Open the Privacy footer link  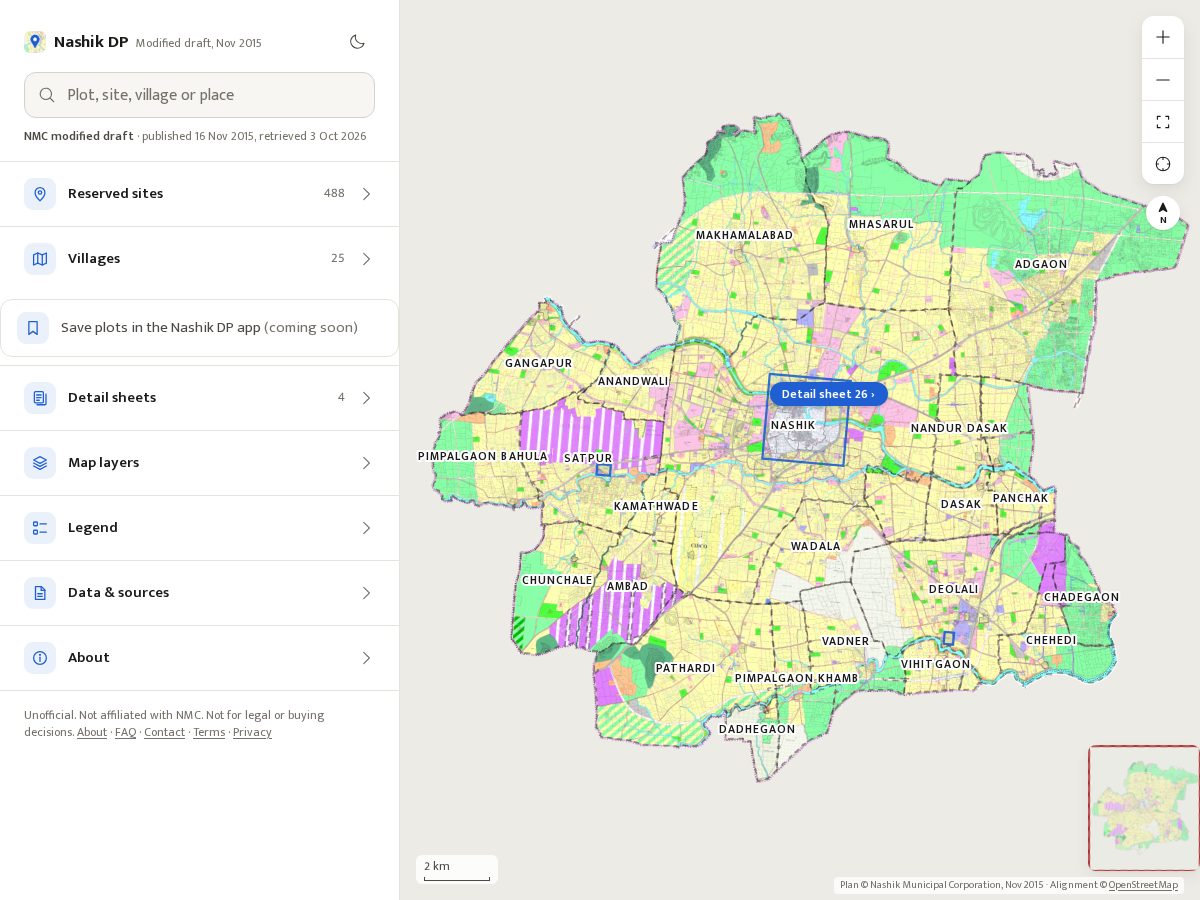(252, 732)
